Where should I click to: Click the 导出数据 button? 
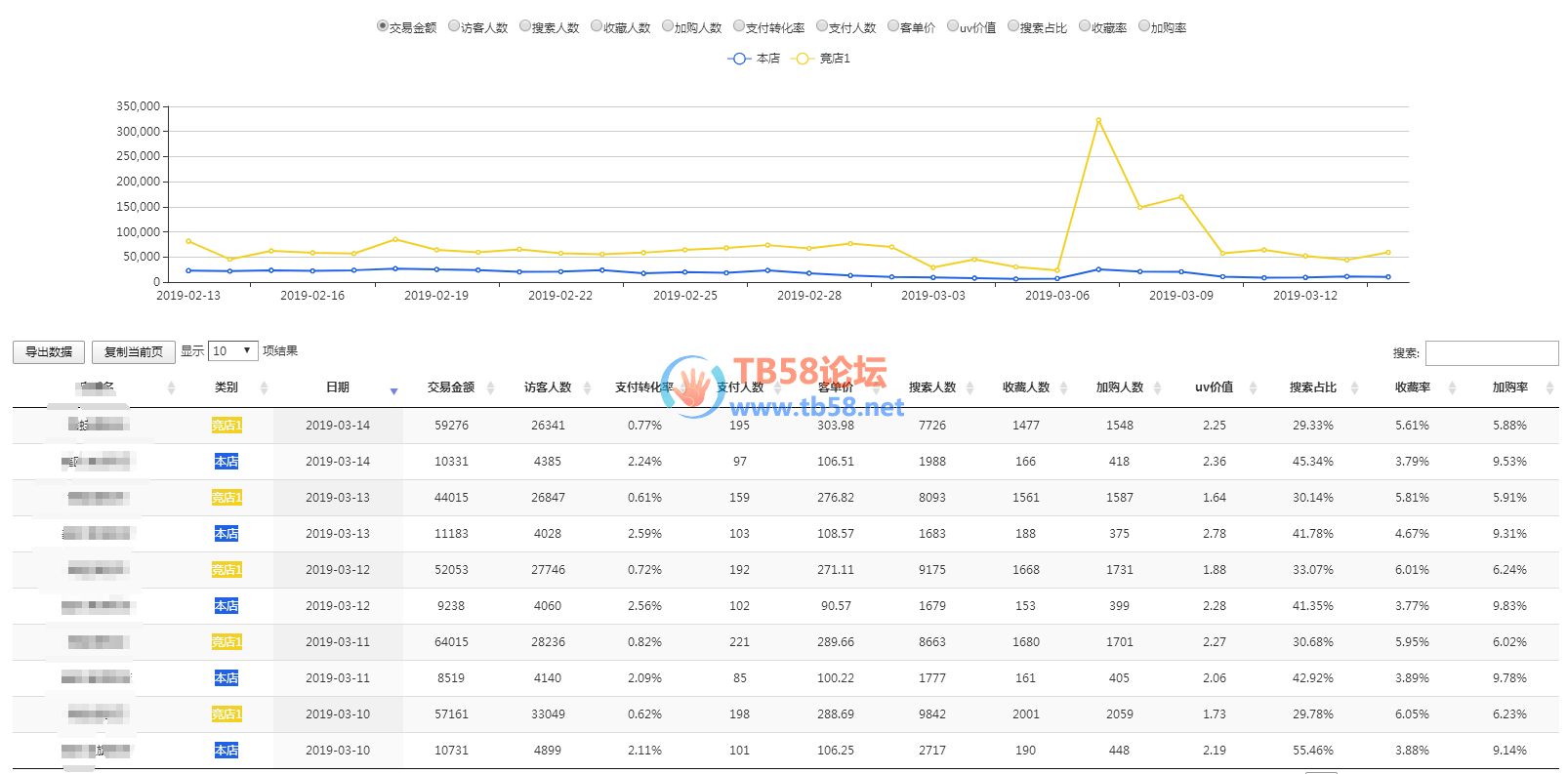[49, 352]
